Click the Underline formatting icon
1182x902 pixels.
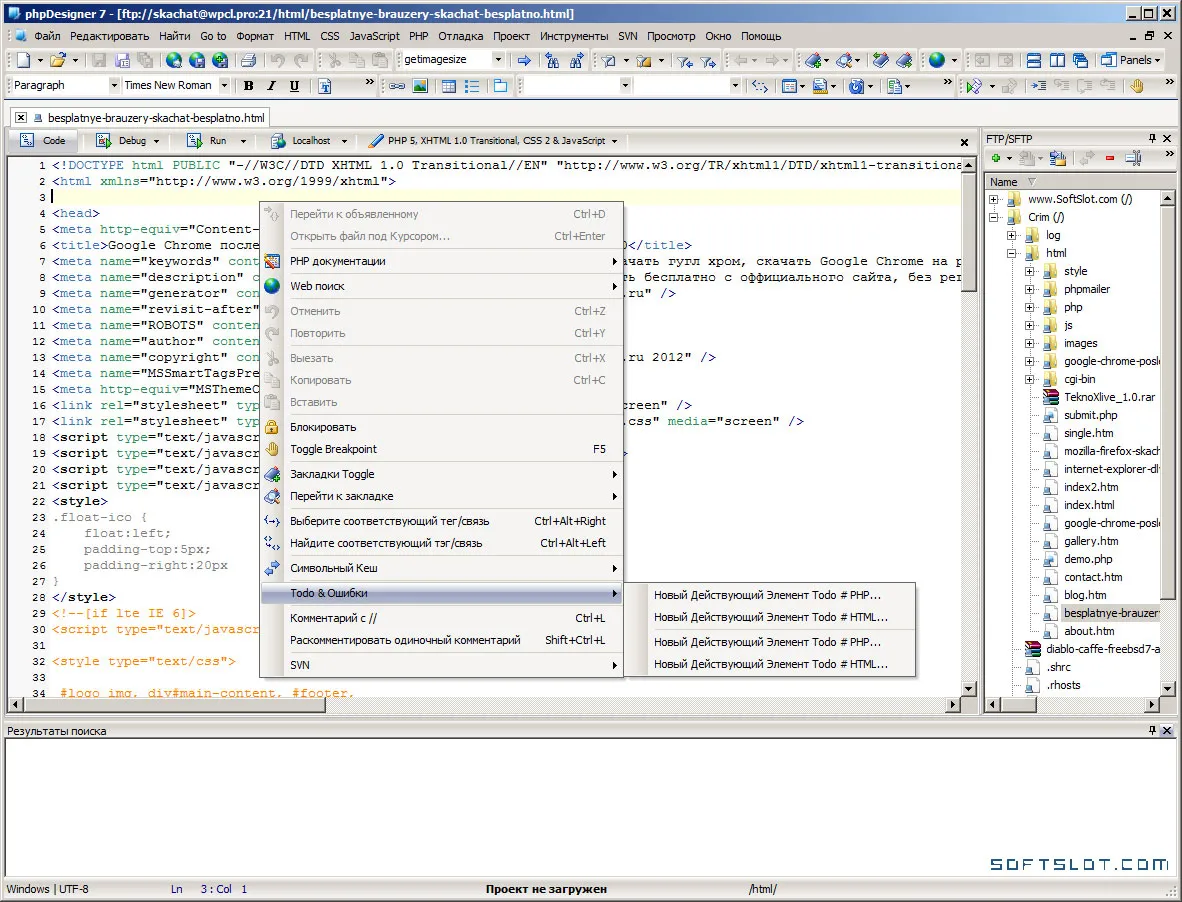click(x=294, y=86)
